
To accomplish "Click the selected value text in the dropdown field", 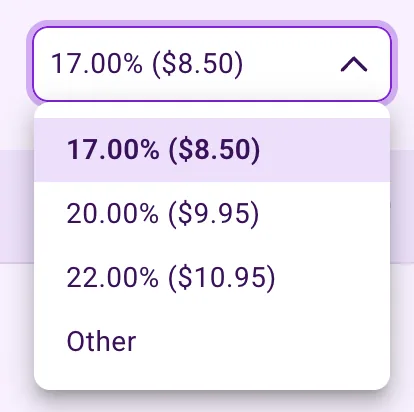I will [147, 64].
